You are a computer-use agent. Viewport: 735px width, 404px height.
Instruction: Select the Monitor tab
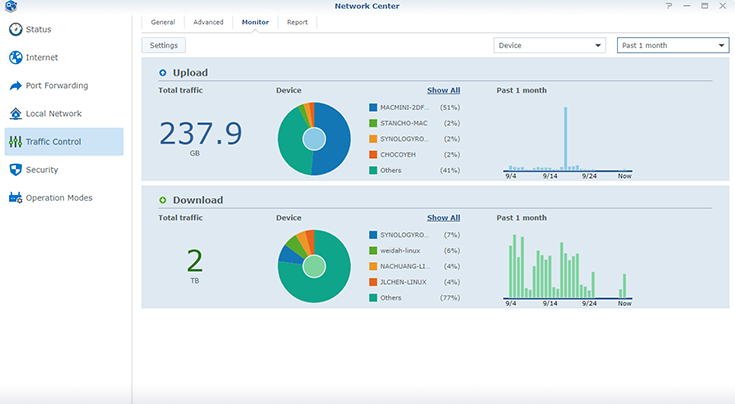click(255, 22)
